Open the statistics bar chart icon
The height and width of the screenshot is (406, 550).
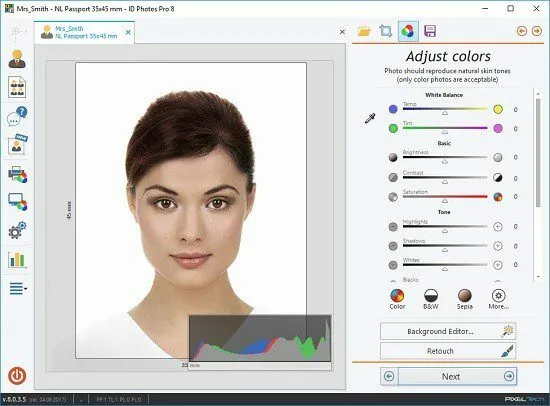(x=17, y=260)
